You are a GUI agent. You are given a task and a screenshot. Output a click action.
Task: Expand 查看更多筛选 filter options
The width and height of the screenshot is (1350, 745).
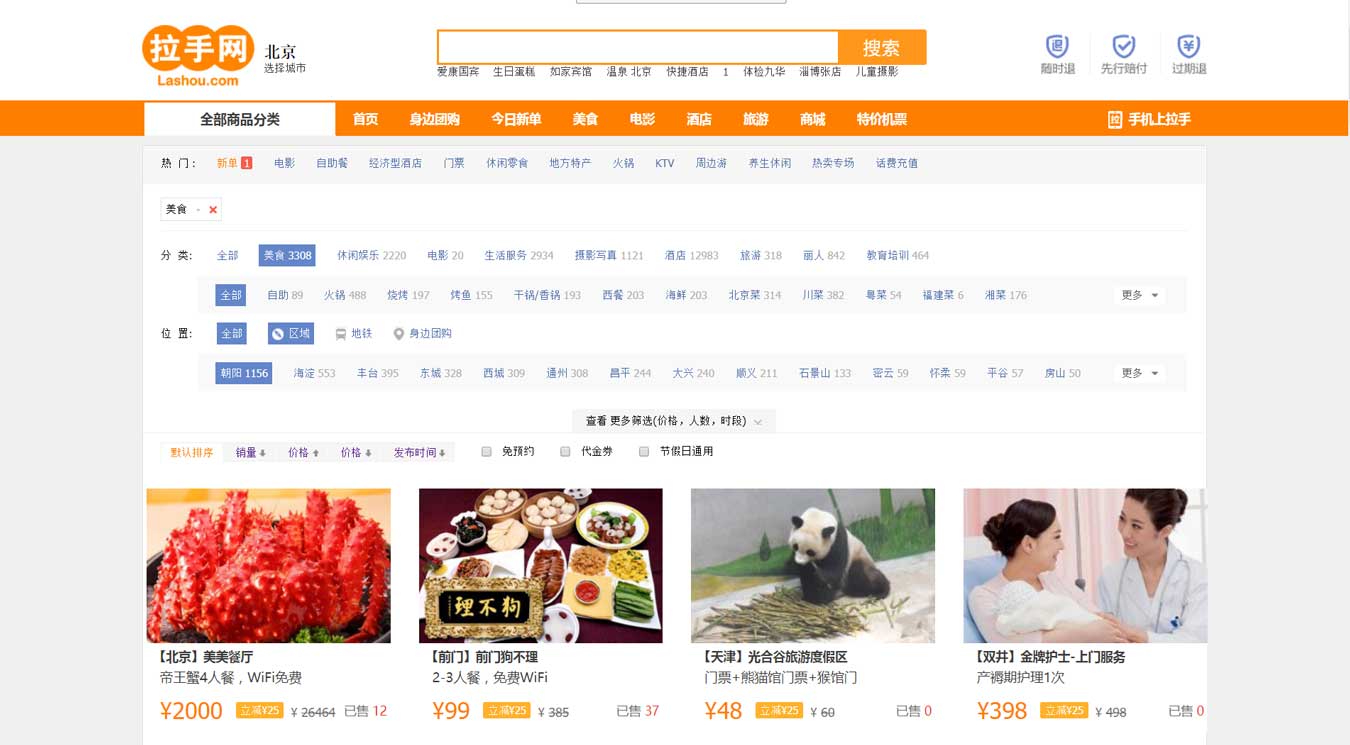pos(674,421)
